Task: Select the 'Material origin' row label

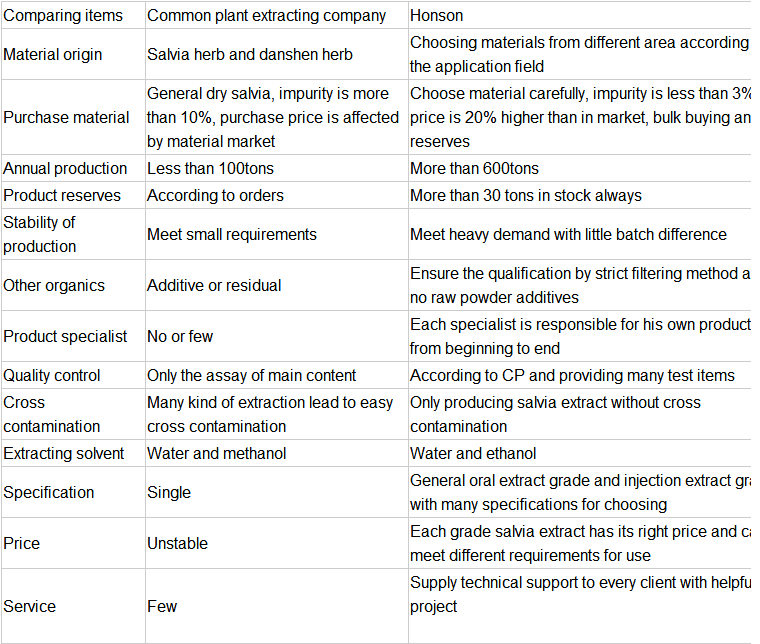Action: coord(53,54)
